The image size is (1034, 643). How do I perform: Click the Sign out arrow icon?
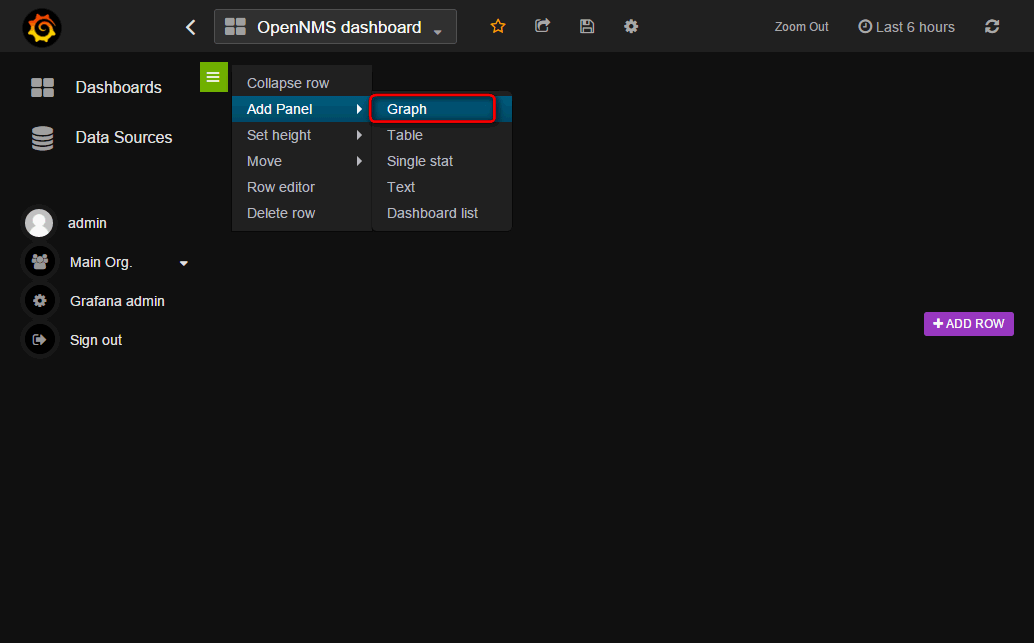point(40,340)
